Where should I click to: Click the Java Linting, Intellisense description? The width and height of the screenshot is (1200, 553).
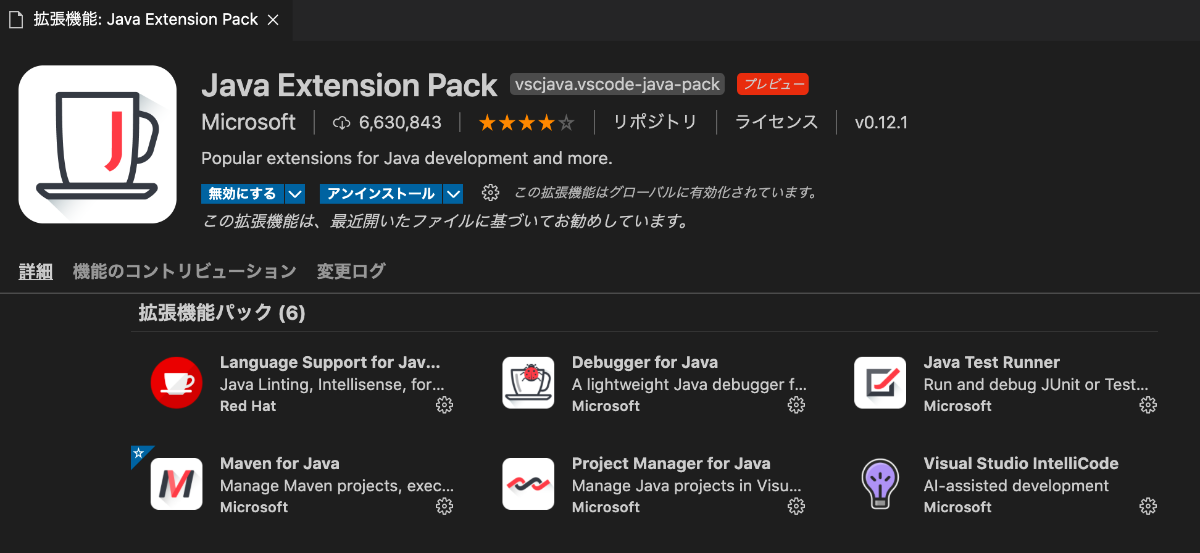pos(332,384)
